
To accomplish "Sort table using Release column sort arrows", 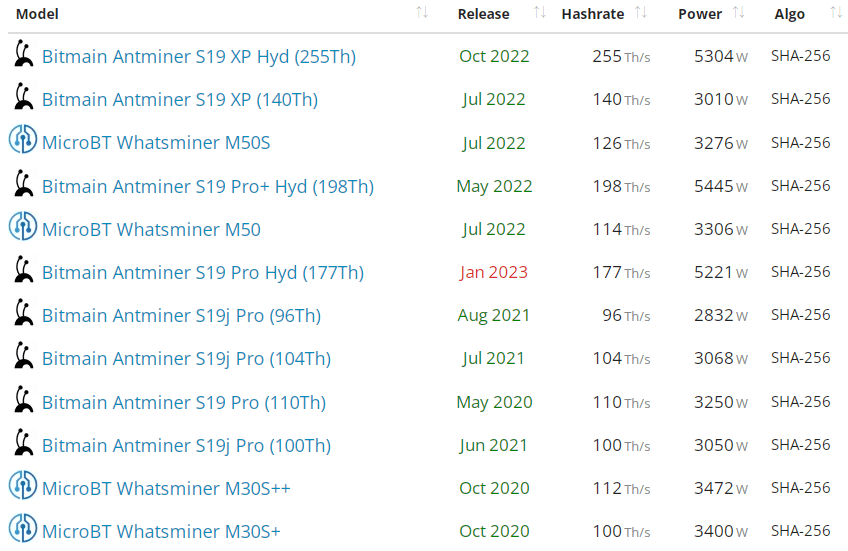I will pos(539,12).
